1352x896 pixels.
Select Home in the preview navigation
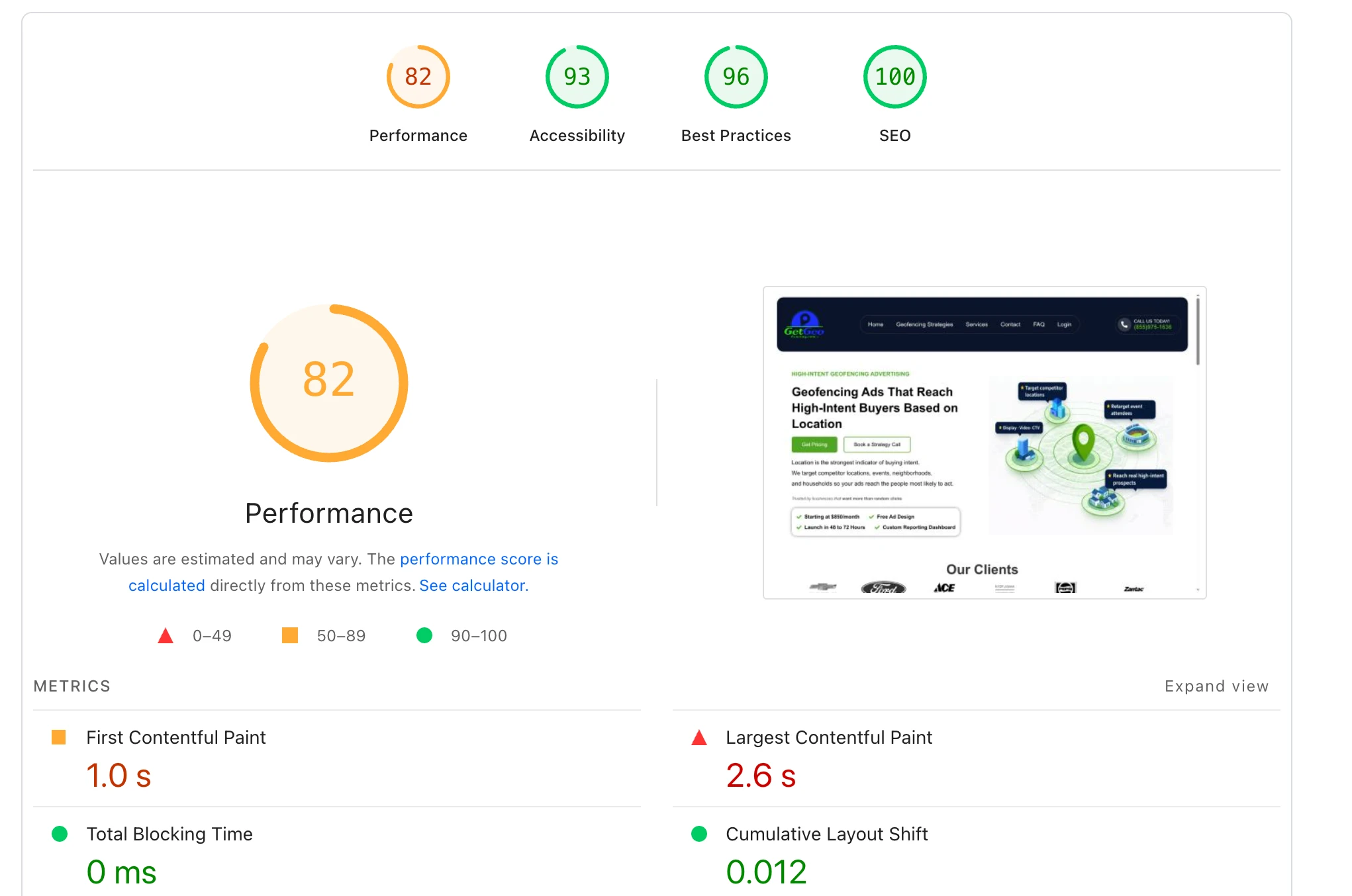click(x=875, y=325)
